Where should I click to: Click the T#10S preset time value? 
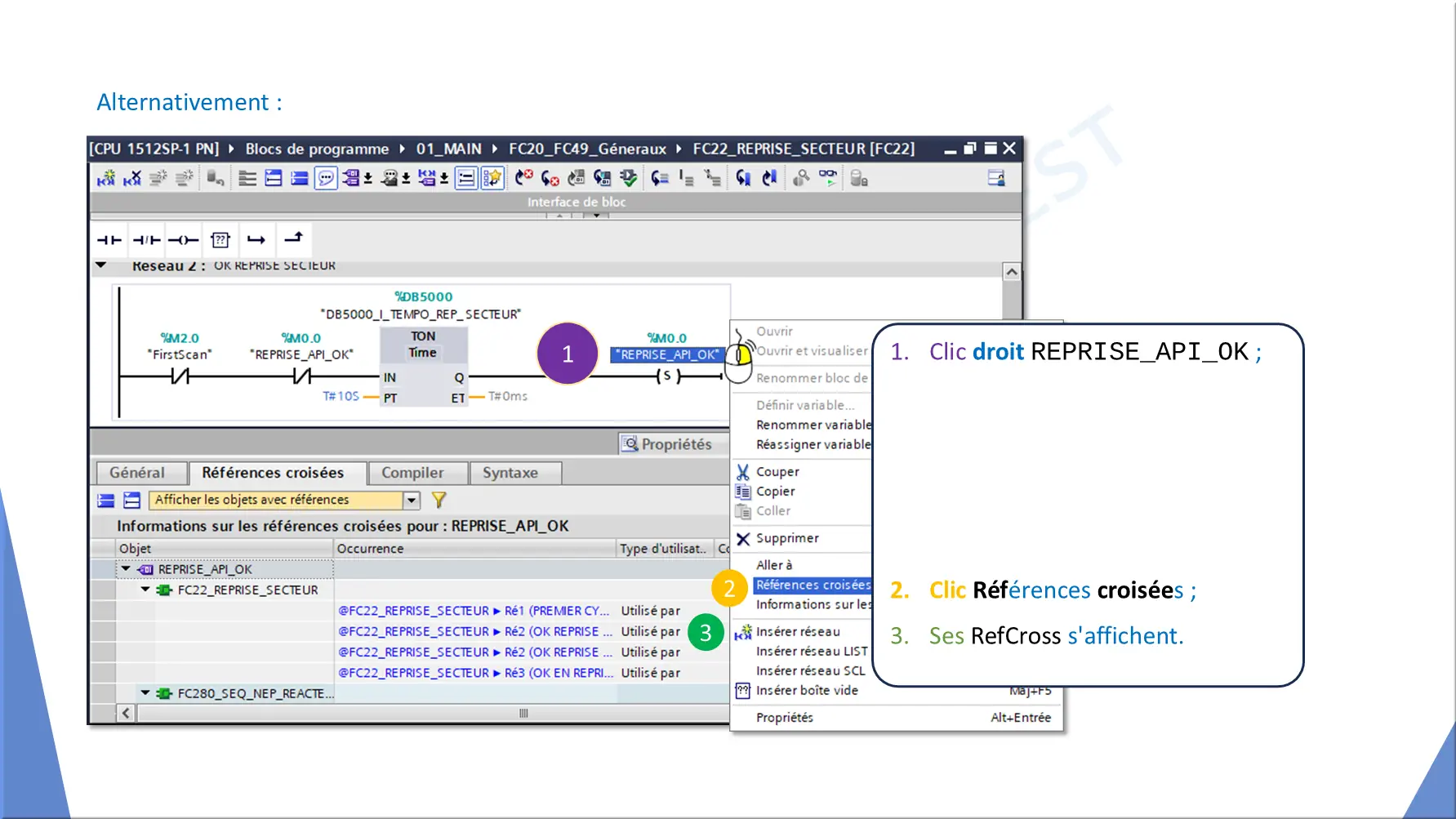(x=341, y=396)
